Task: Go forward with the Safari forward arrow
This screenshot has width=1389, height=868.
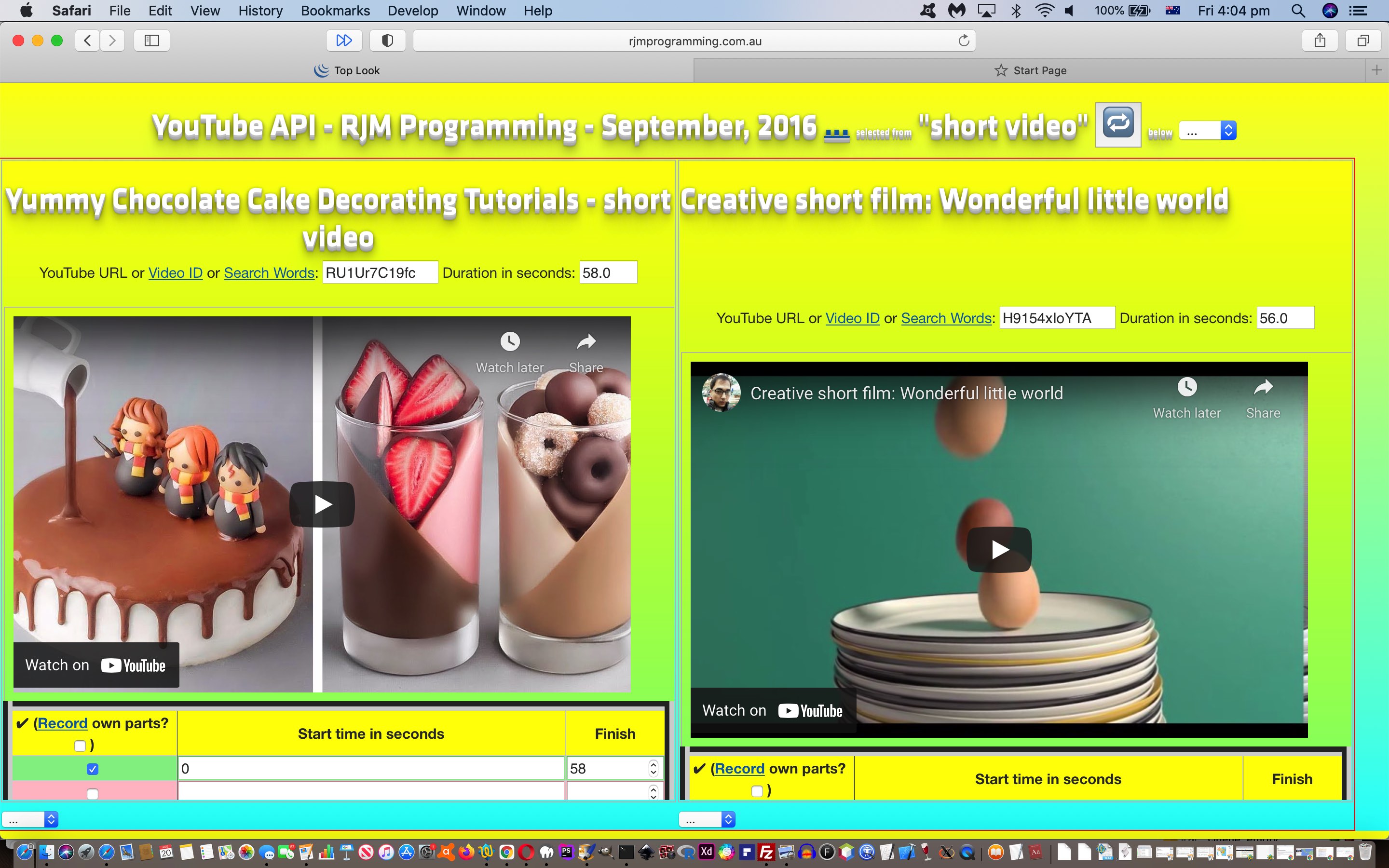Action: point(112,40)
